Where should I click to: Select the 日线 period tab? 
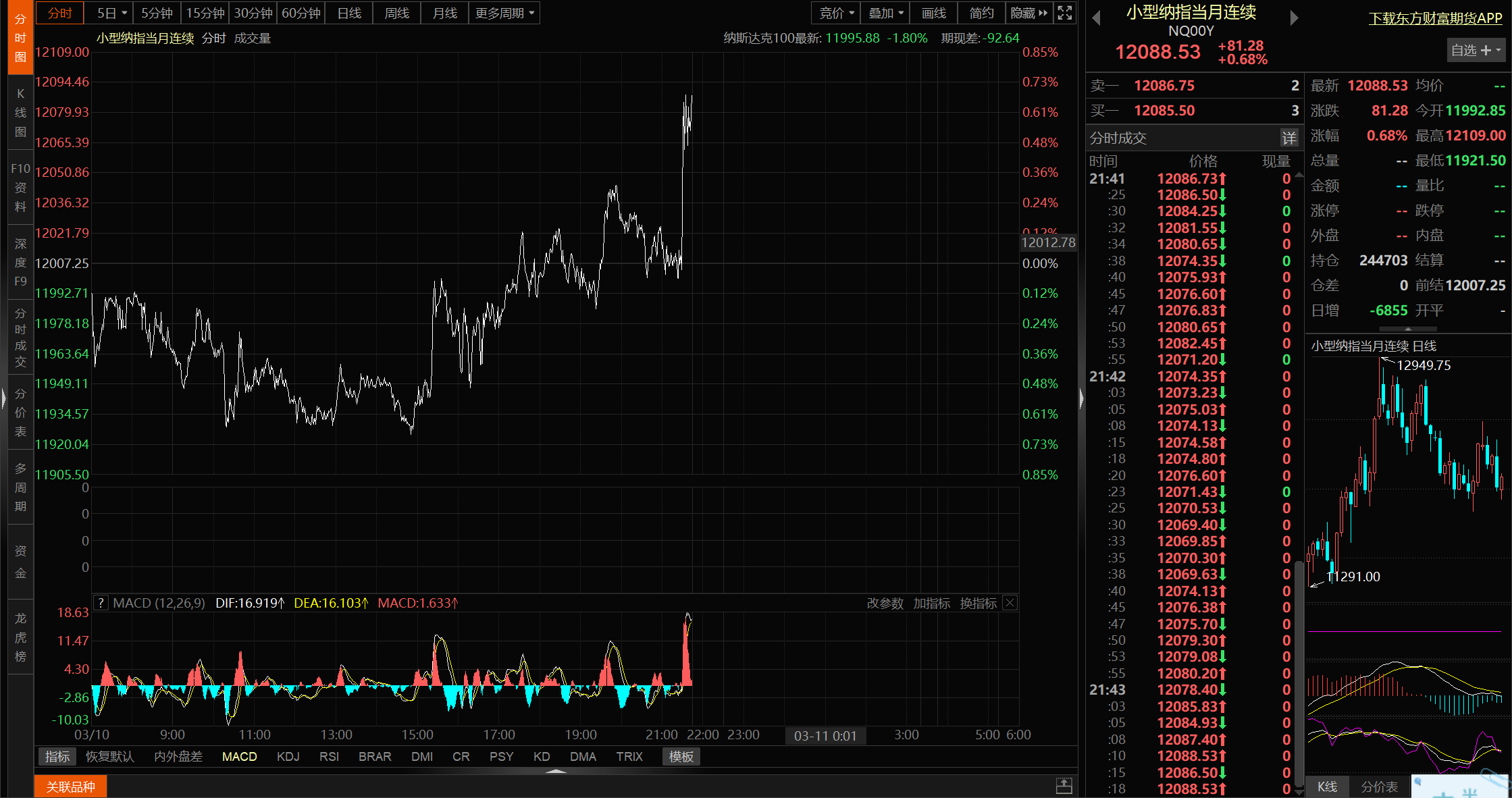tap(349, 13)
